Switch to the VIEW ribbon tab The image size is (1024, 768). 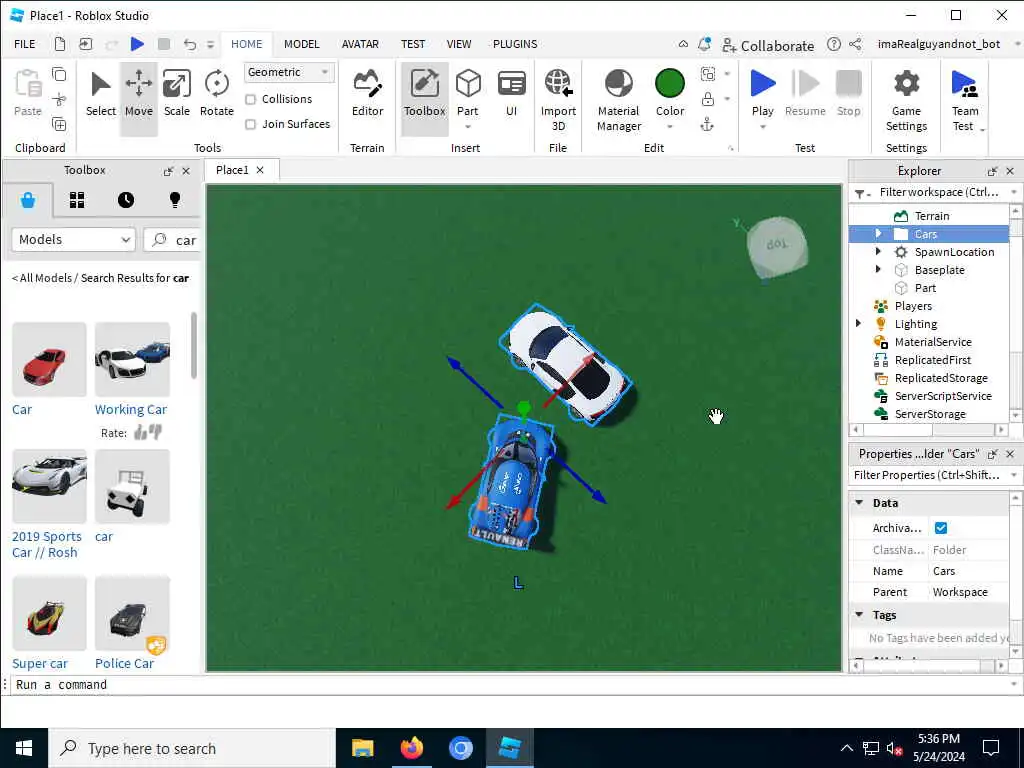(x=458, y=44)
